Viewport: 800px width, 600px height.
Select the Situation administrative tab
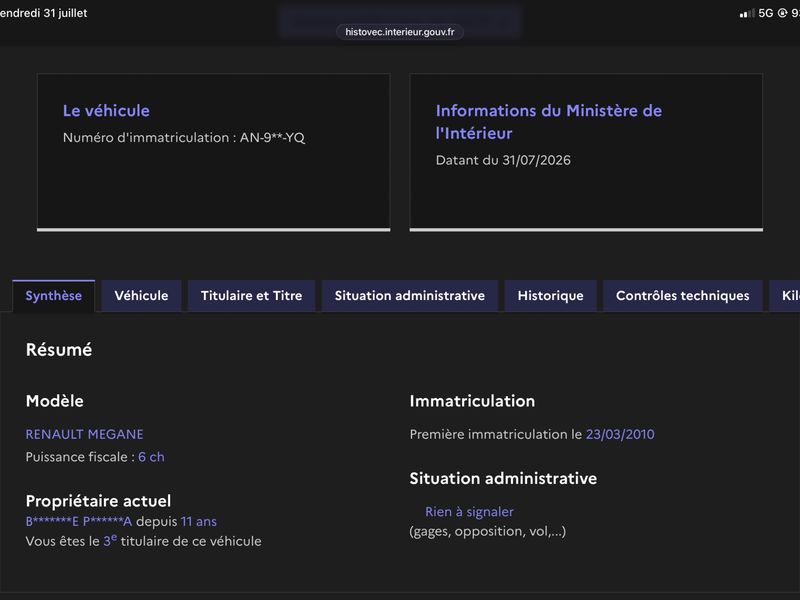pyautogui.click(x=410, y=296)
